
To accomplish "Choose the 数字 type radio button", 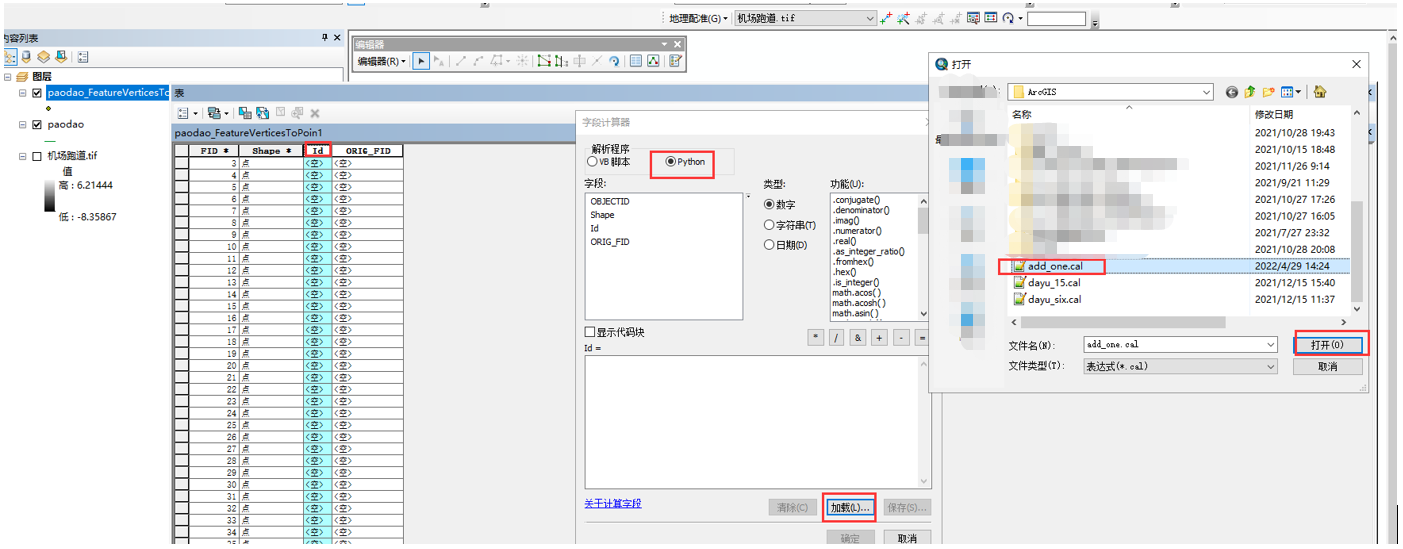I will click(769, 204).
